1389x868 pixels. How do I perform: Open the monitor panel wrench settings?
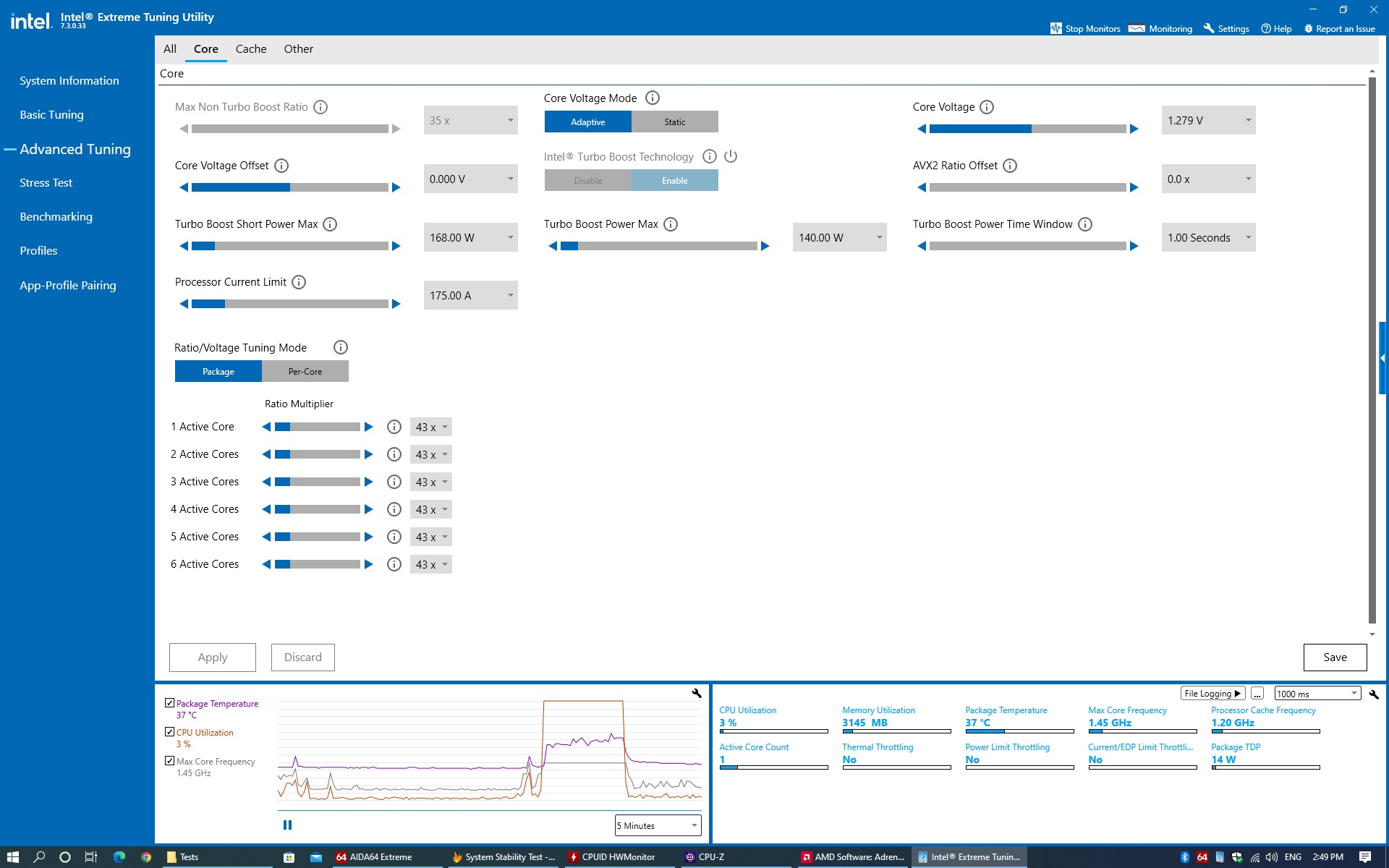click(x=1374, y=694)
